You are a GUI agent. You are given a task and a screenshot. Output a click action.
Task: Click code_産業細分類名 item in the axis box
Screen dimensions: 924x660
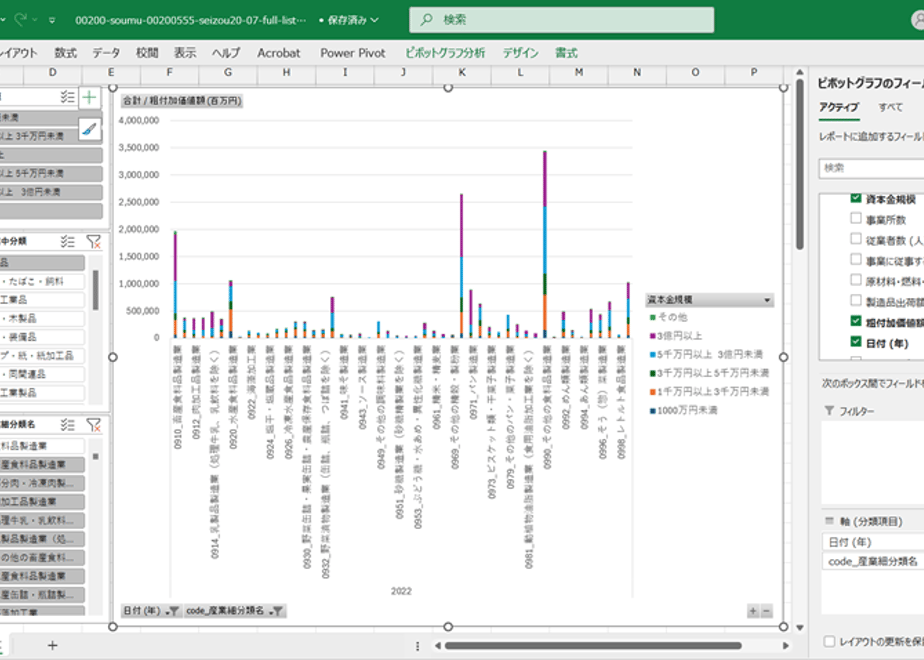(873, 562)
